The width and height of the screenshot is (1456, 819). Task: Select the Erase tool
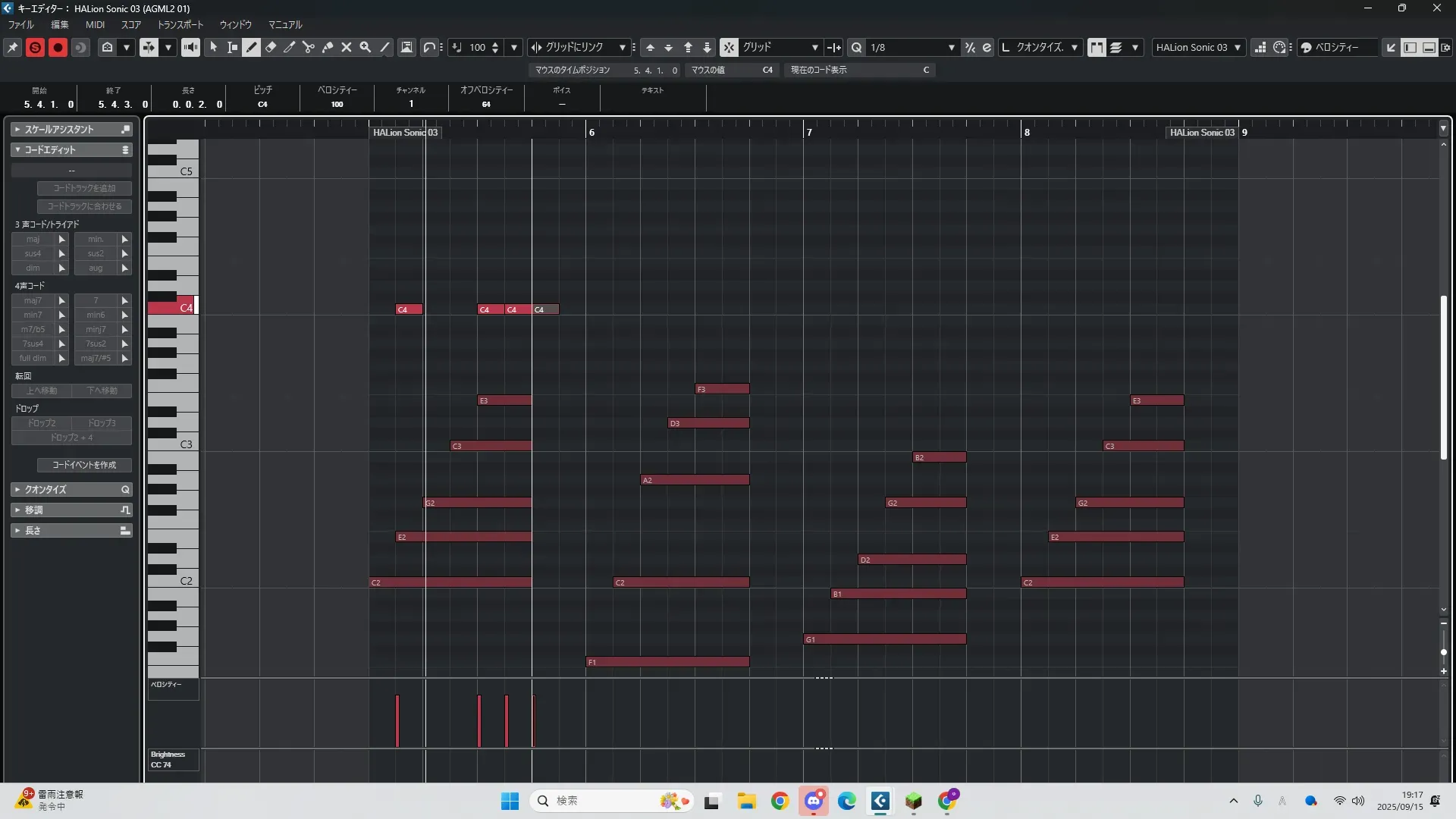(271, 47)
